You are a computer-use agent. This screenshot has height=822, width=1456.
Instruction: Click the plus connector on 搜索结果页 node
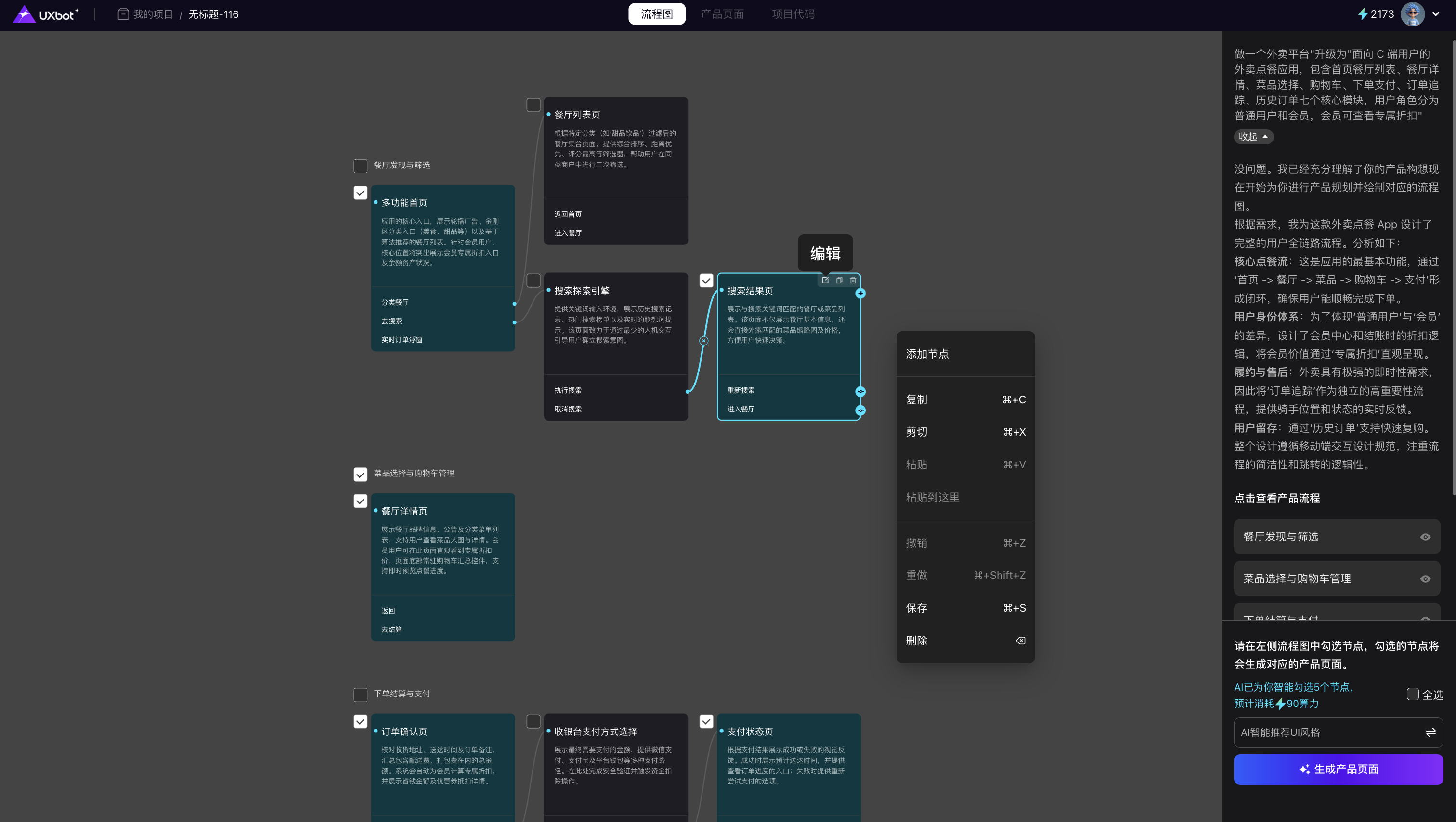tap(860, 293)
